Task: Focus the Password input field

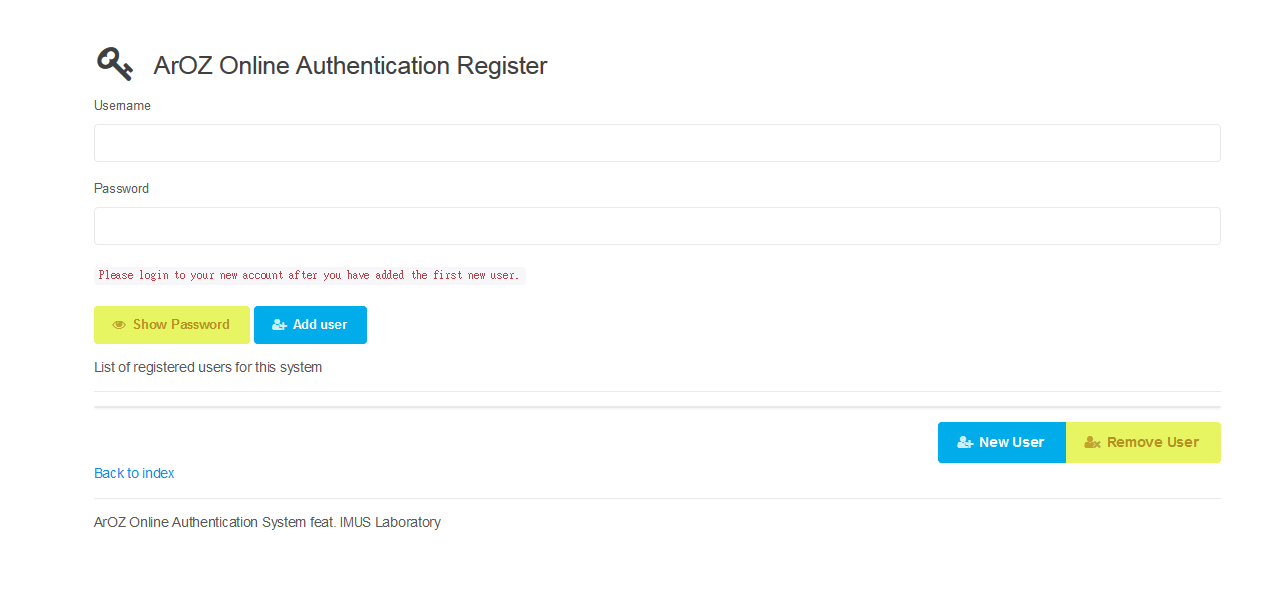Action: click(657, 226)
